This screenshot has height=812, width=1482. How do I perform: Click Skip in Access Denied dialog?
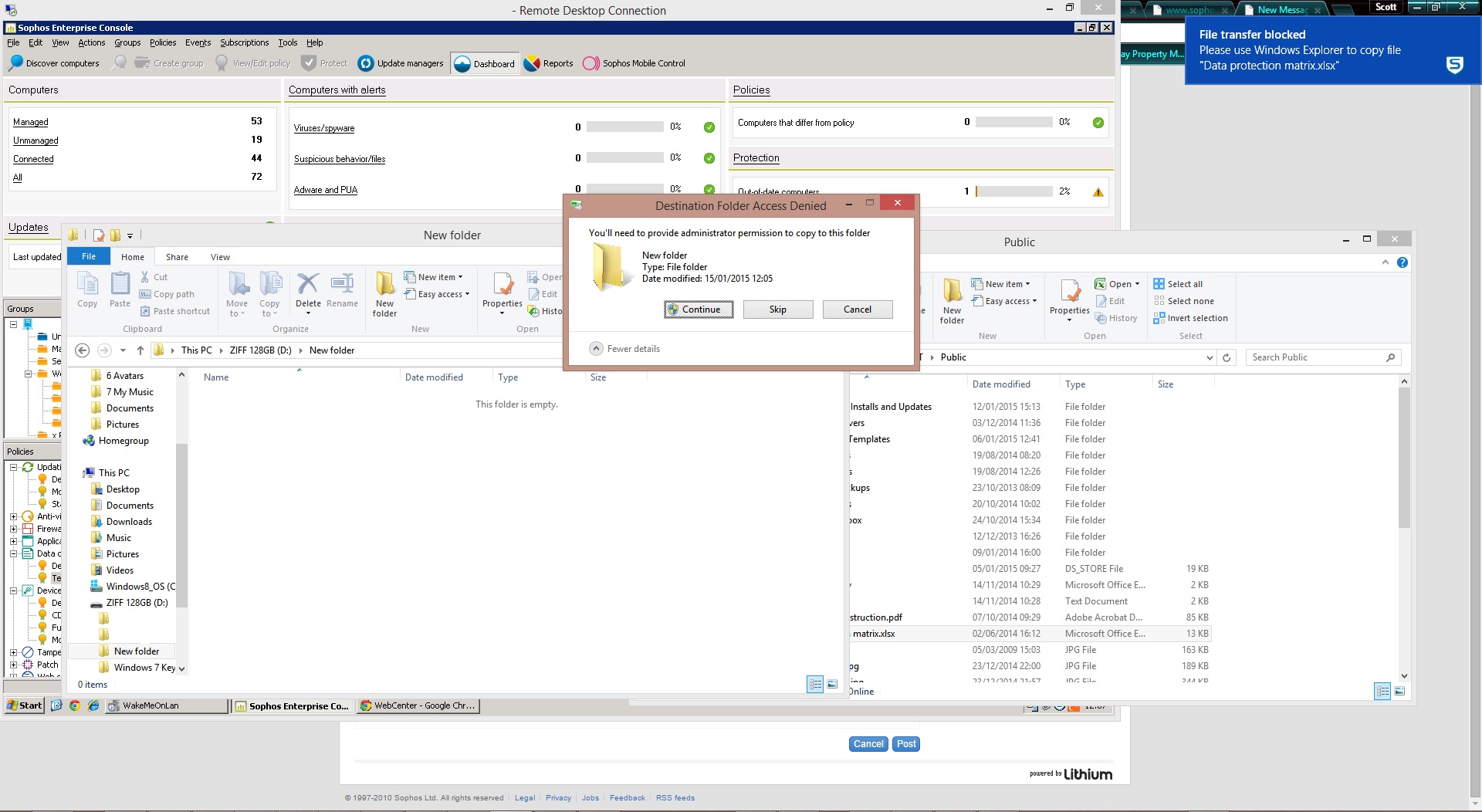[778, 310]
